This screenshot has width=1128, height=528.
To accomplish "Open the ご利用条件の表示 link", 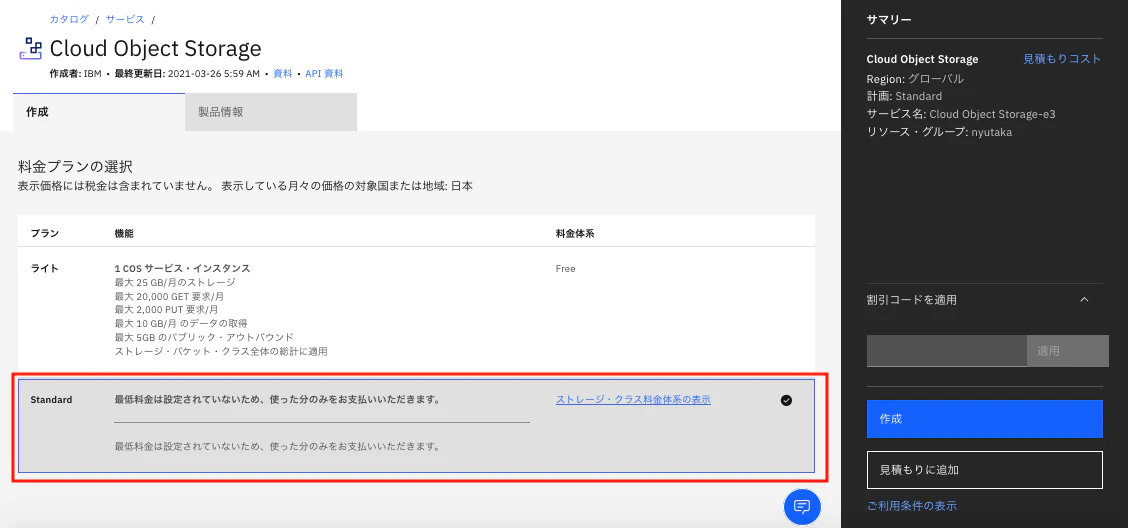I will pyautogui.click(x=912, y=506).
